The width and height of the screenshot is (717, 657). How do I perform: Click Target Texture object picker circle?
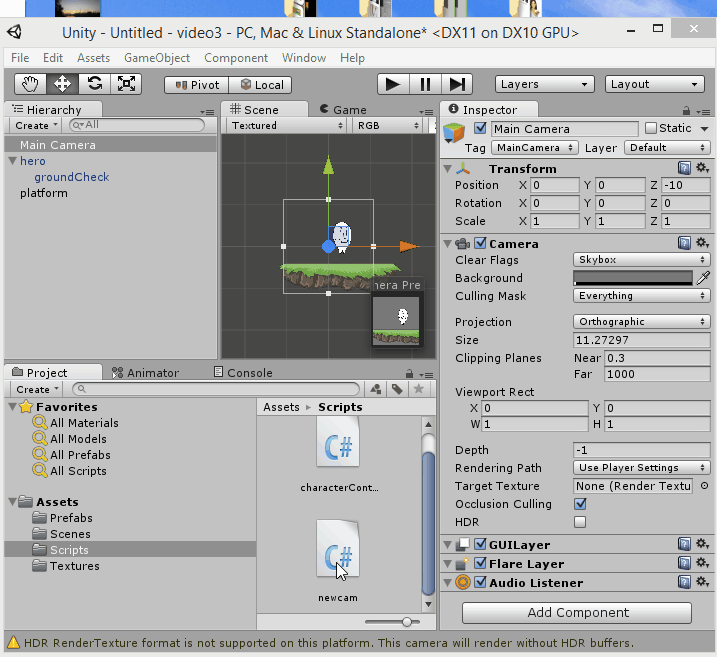(704, 486)
